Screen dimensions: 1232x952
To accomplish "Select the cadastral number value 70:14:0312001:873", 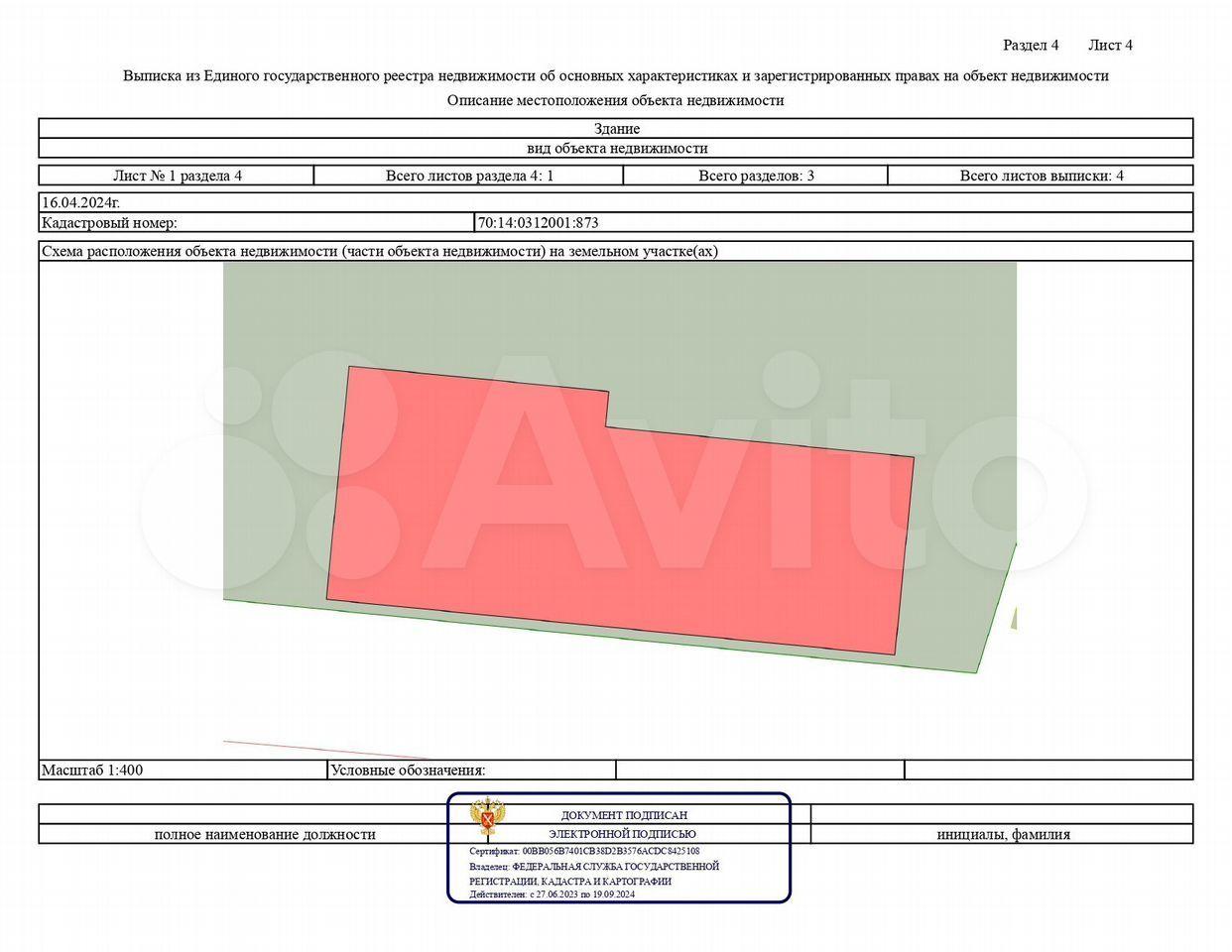I will tap(539, 223).
